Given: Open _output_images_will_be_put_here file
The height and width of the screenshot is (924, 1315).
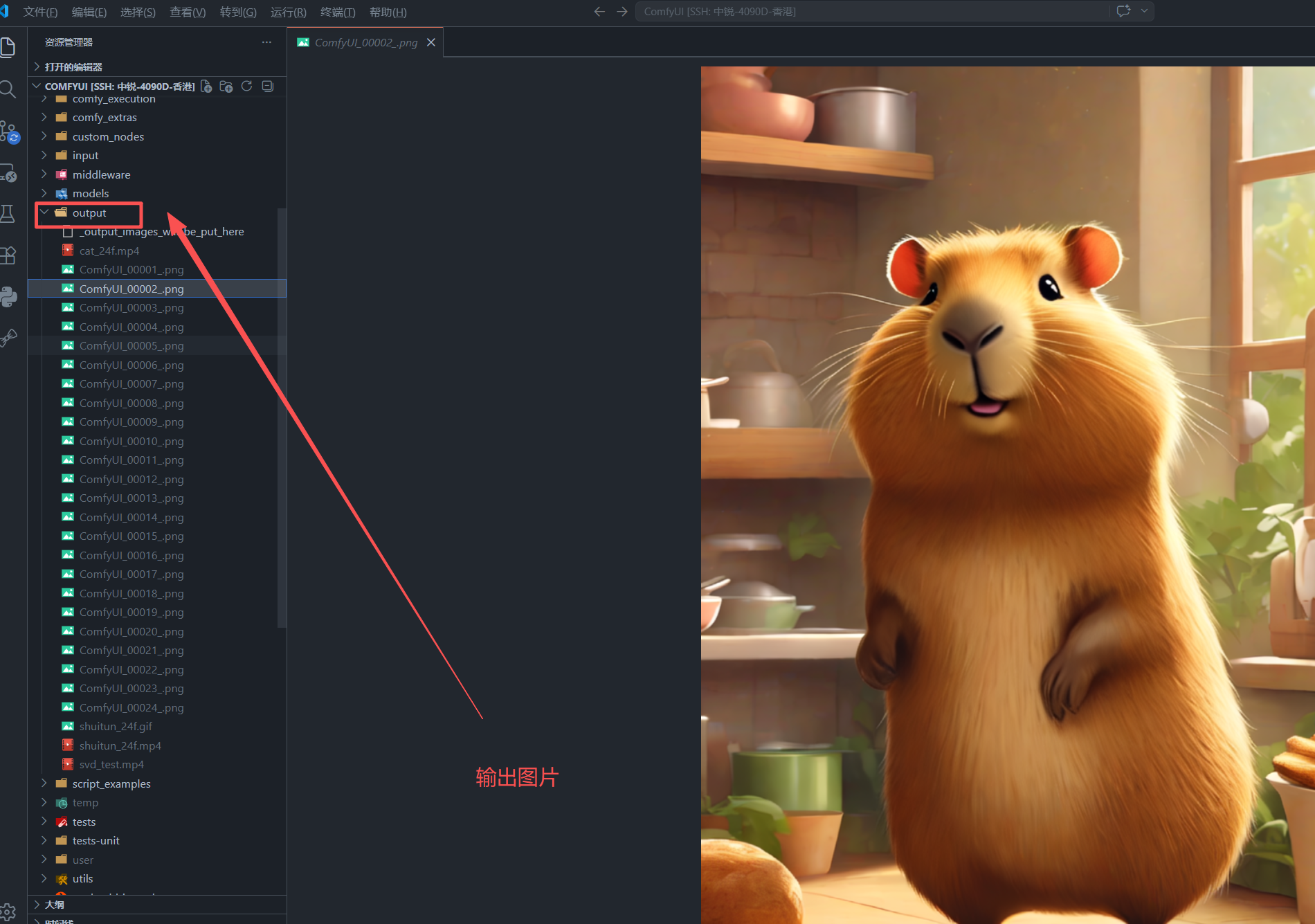Looking at the screenshot, I should click(157, 232).
